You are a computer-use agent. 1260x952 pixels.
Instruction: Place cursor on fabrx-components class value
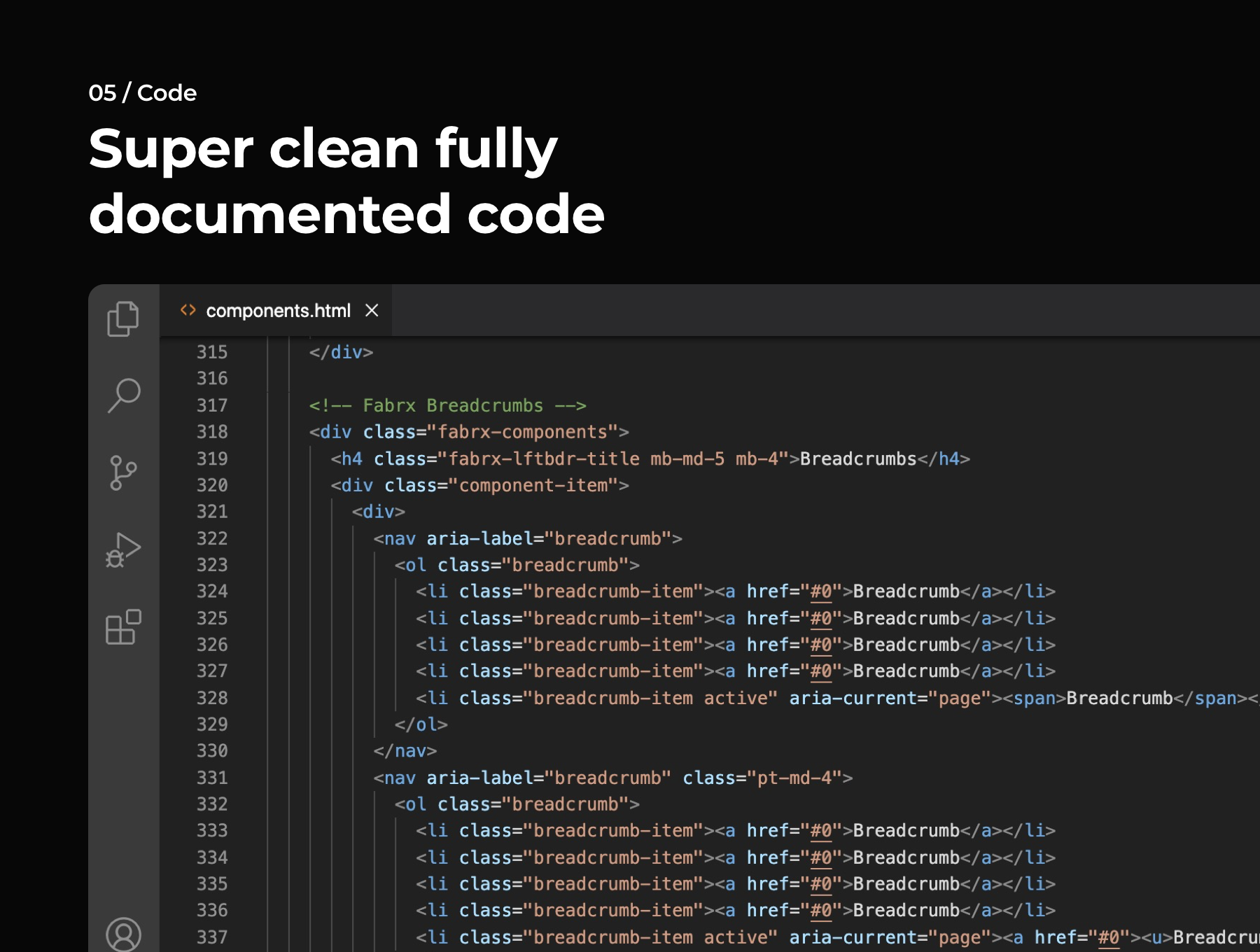527,432
